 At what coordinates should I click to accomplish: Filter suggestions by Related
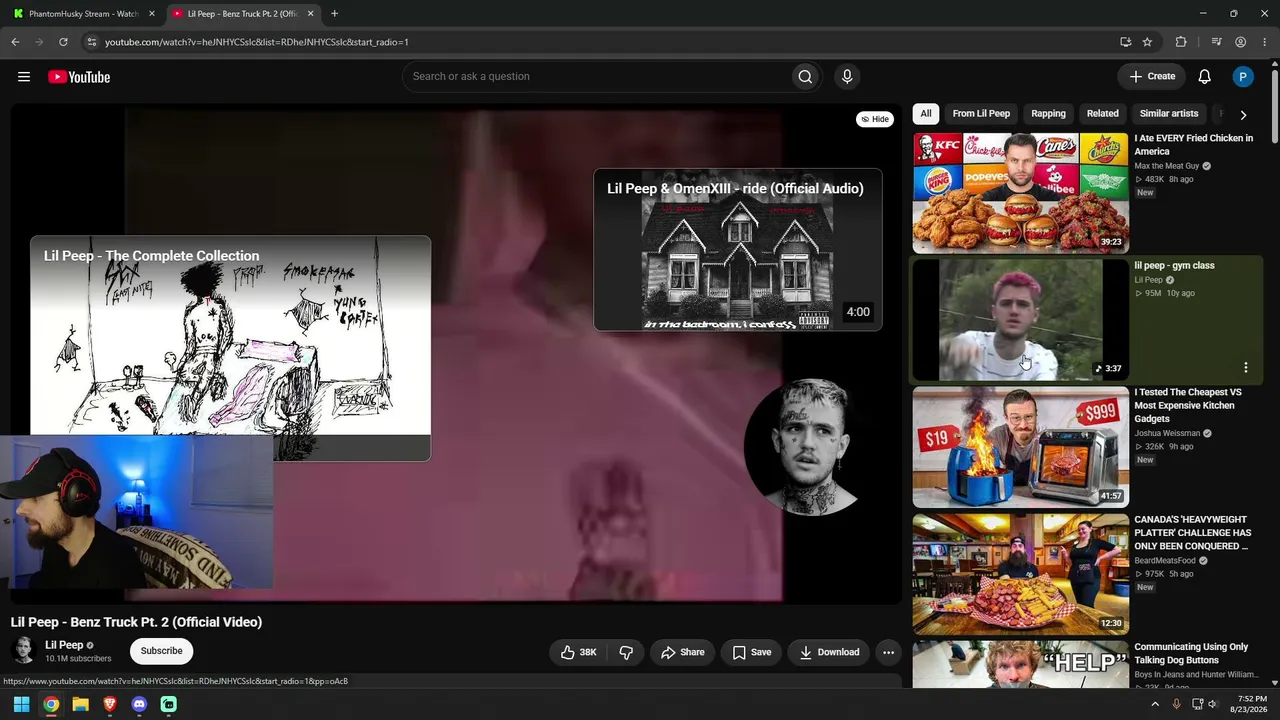pos(1103,114)
